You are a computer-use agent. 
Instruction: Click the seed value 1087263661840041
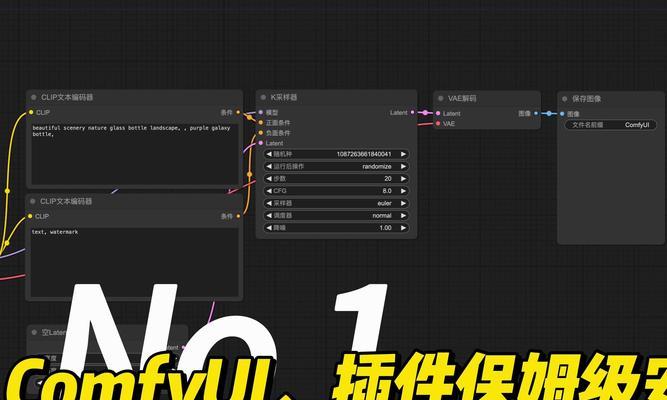pyautogui.click(x=364, y=154)
